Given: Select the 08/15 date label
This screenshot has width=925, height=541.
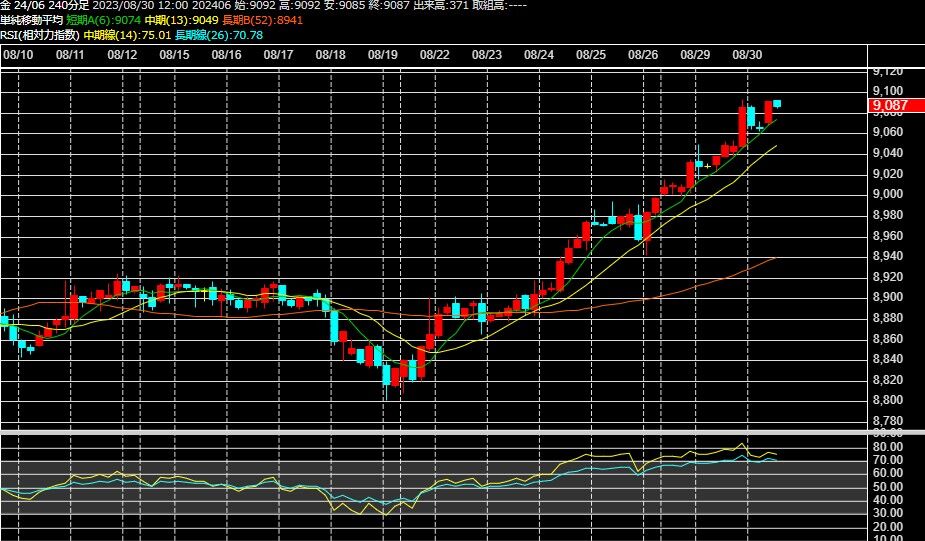Looking at the screenshot, I should [175, 55].
